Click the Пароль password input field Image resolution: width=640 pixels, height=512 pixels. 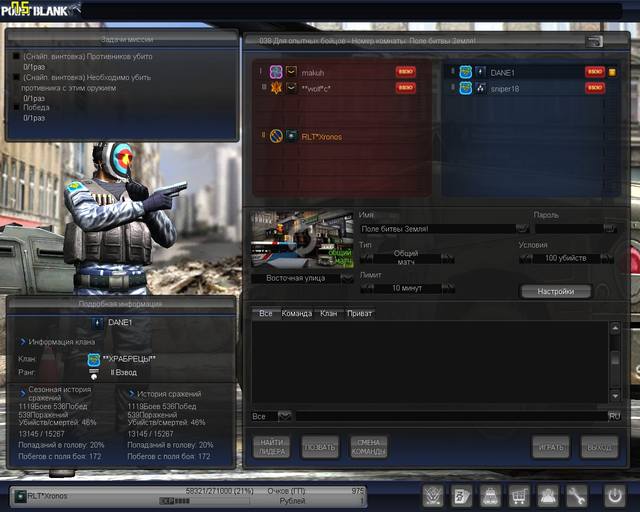click(x=569, y=229)
